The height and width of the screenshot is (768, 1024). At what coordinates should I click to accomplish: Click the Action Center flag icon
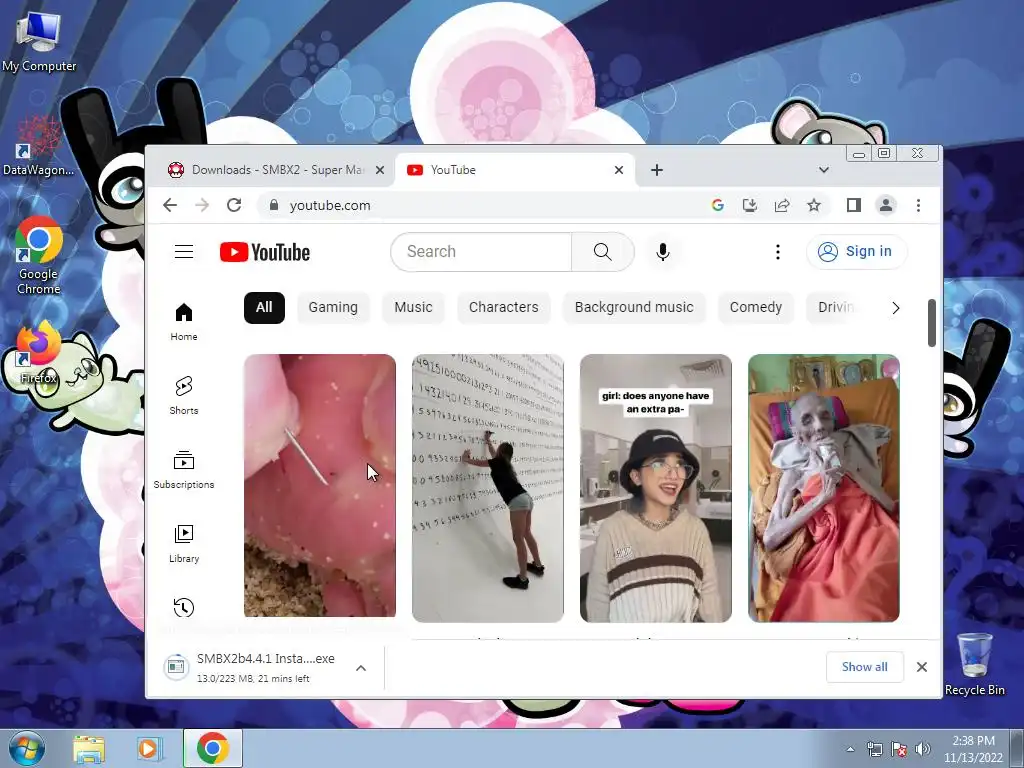point(899,750)
